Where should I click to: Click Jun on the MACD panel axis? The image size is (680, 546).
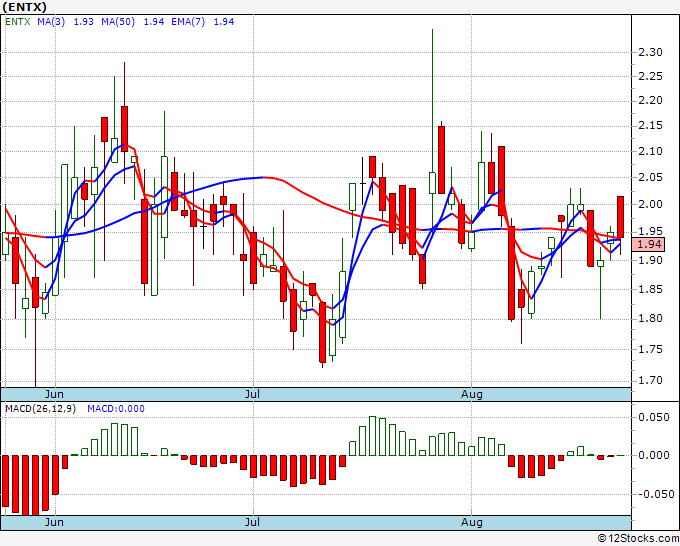point(54,522)
